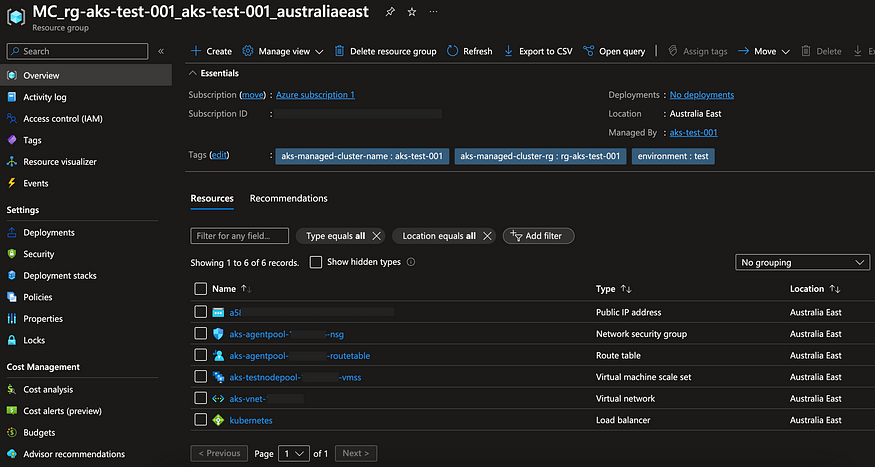This screenshot has height=467, width=875.
Task: Click the Access control (IAM) icon
Action: tap(12, 118)
